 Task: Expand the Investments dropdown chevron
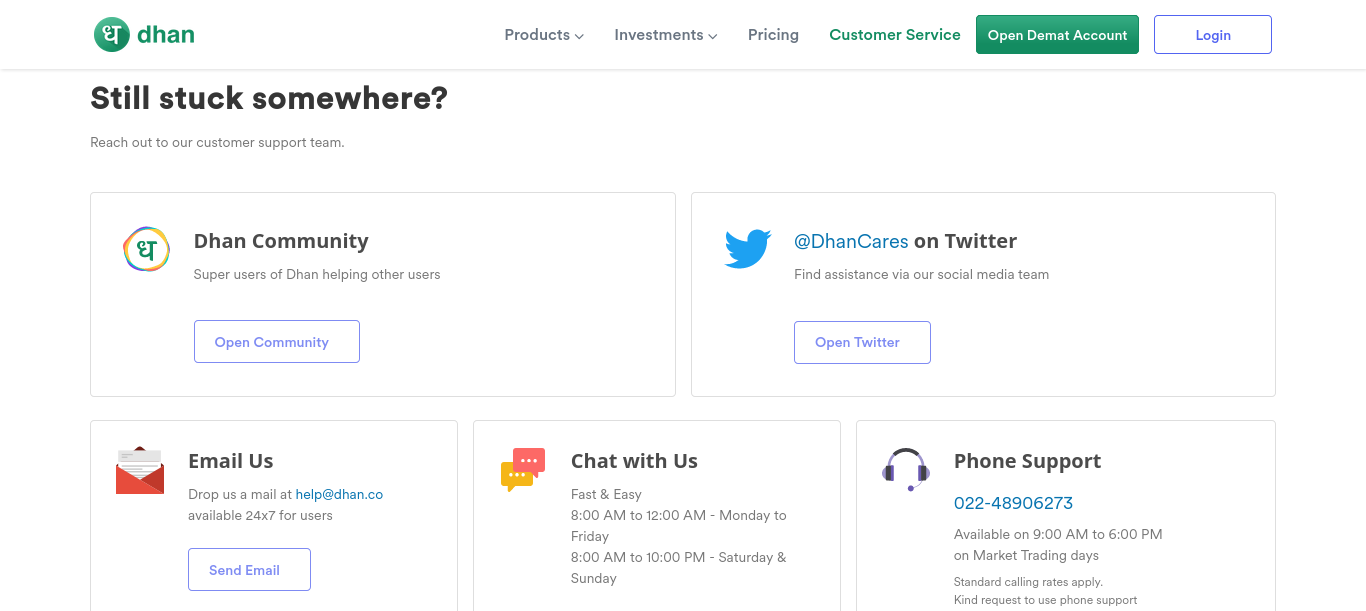(713, 36)
